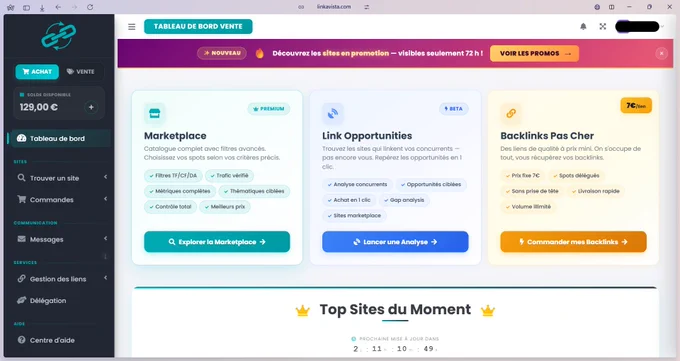Click the flame icon in promo banner

(x=260, y=53)
